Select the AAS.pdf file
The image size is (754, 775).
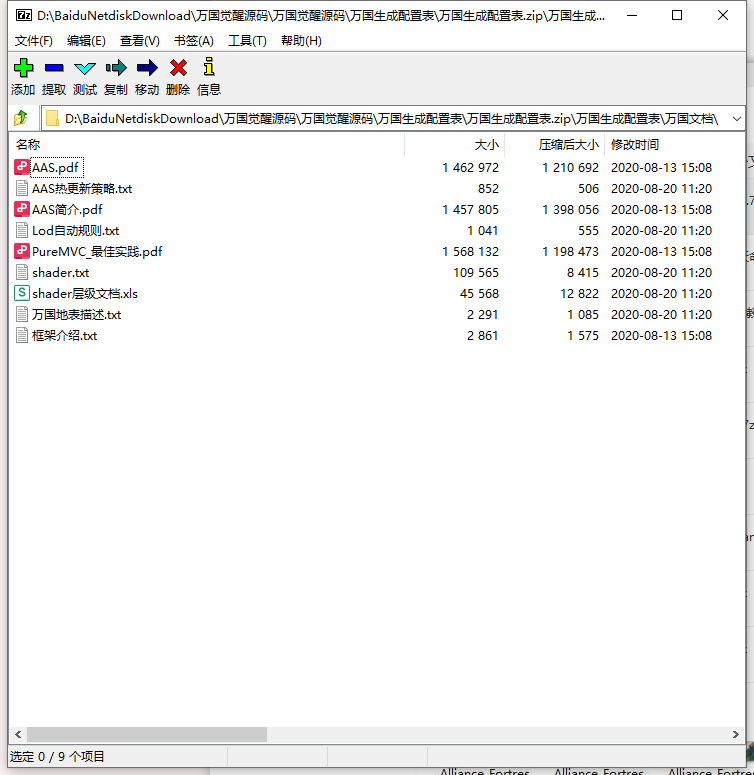click(x=55, y=168)
